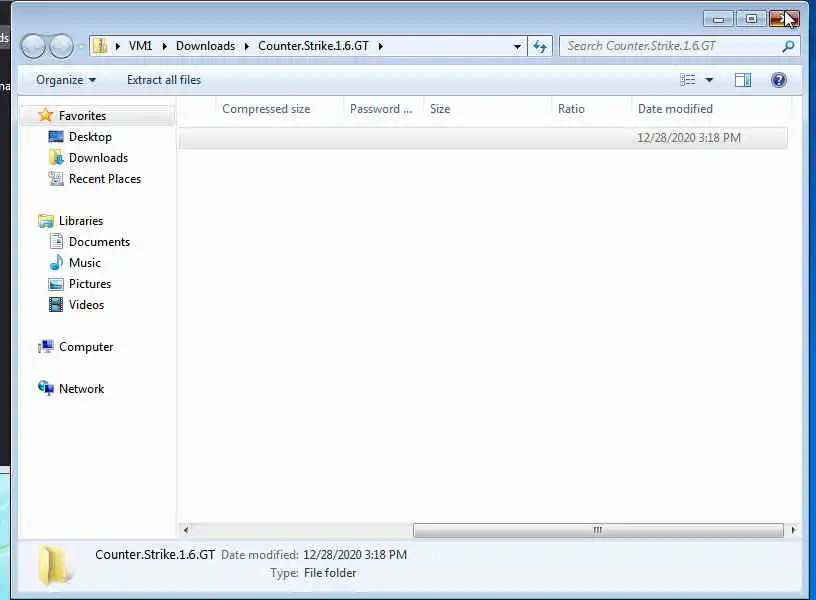The height and width of the screenshot is (600, 816).
Task: Click the large folder icon in details pane
Action: coord(55,565)
